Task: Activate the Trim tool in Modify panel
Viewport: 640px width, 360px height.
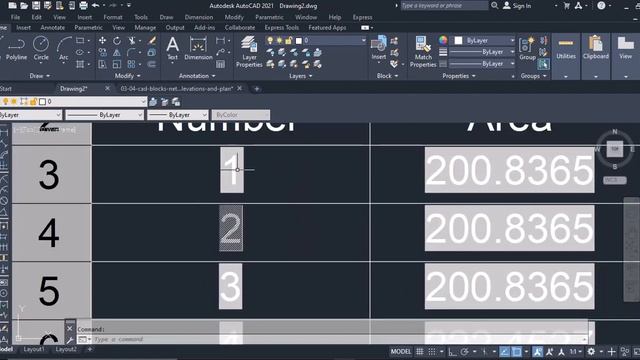Action: [x=131, y=40]
